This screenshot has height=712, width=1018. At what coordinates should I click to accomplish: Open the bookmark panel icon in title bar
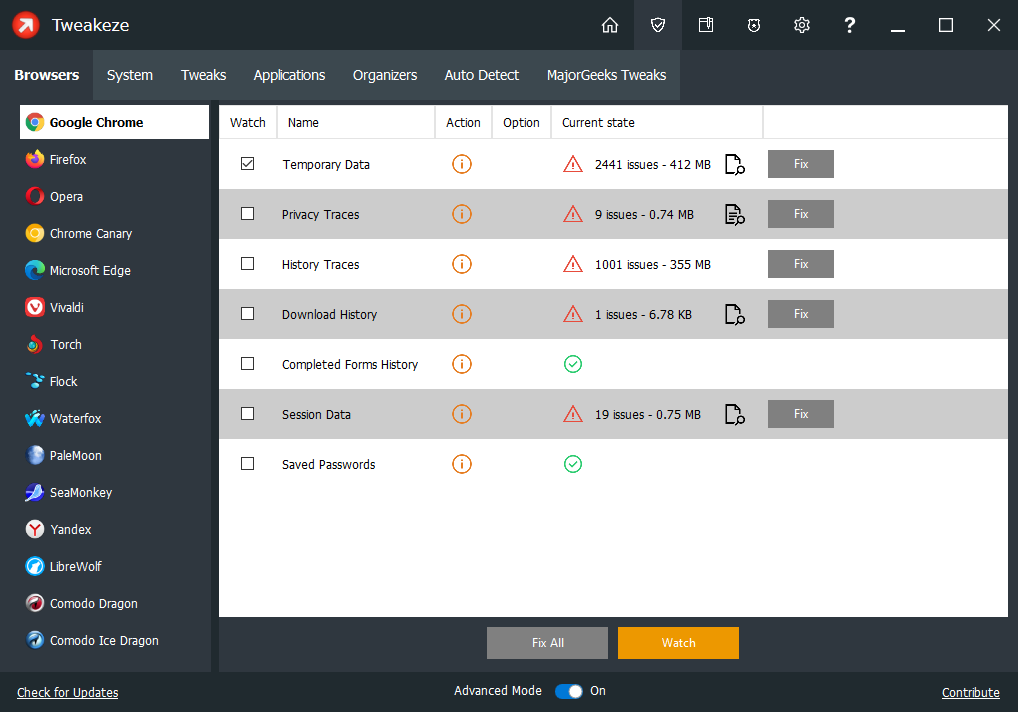click(x=706, y=25)
